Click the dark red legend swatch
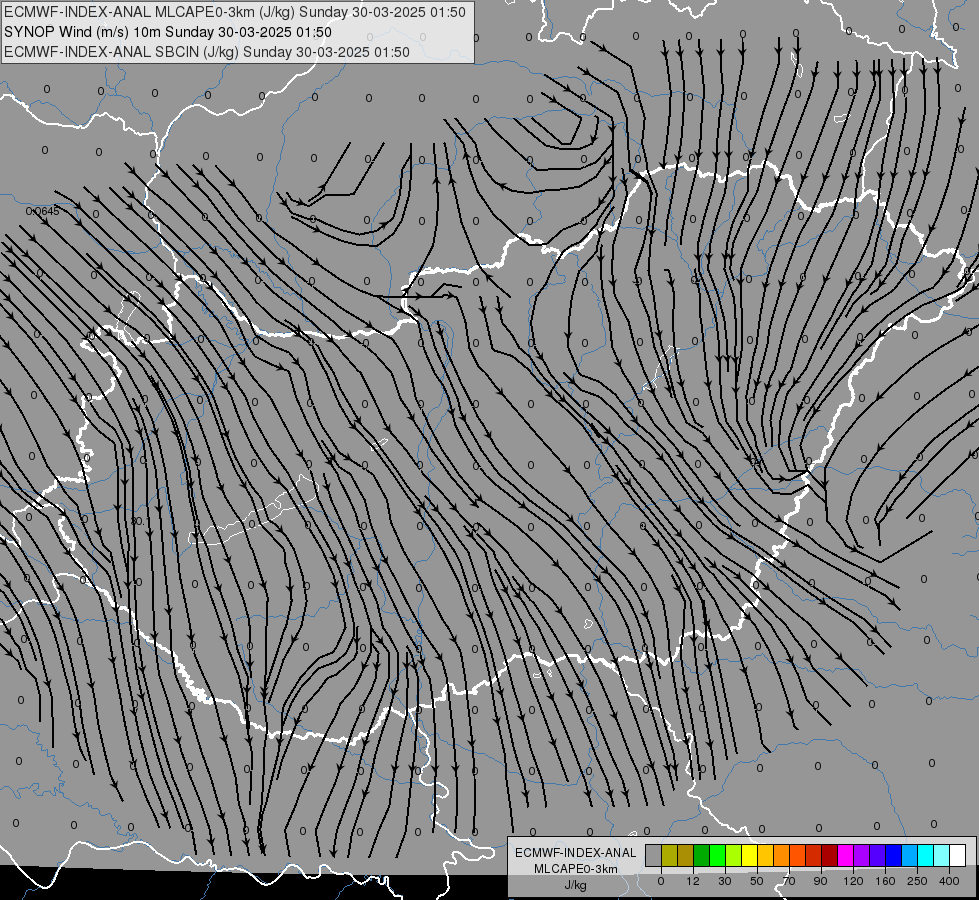This screenshot has height=900, width=979. pyautogui.click(x=830, y=855)
